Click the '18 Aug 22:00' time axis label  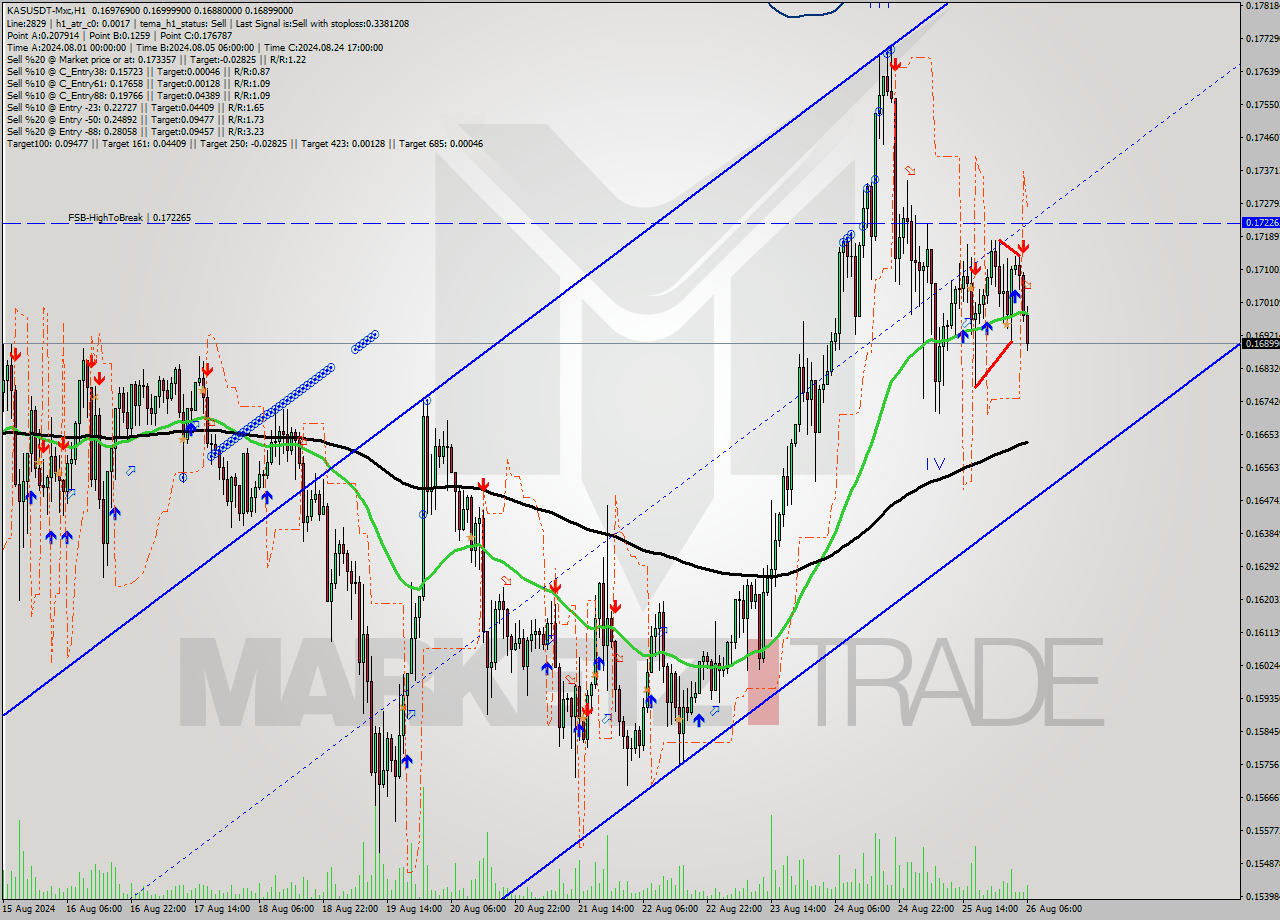point(348,909)
